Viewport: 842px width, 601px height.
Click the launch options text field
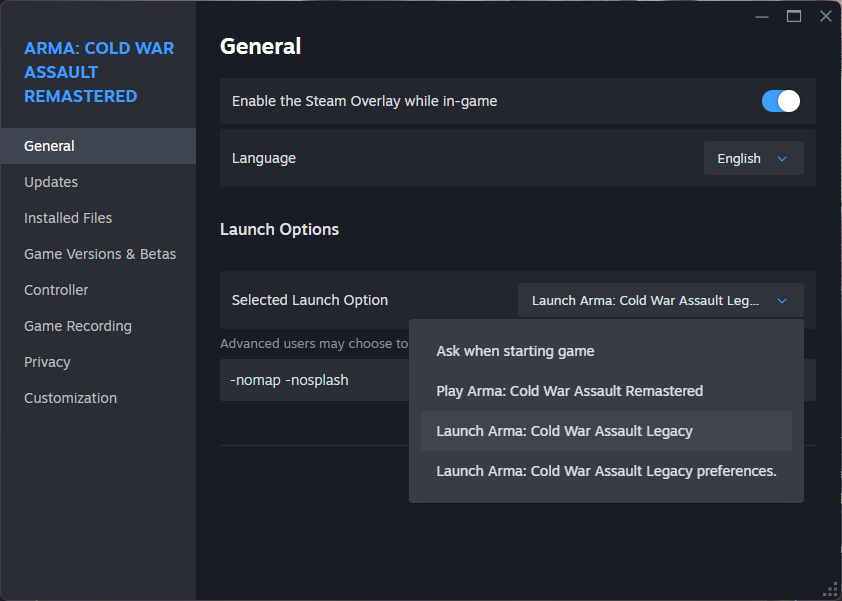click(x=314, y=380)
